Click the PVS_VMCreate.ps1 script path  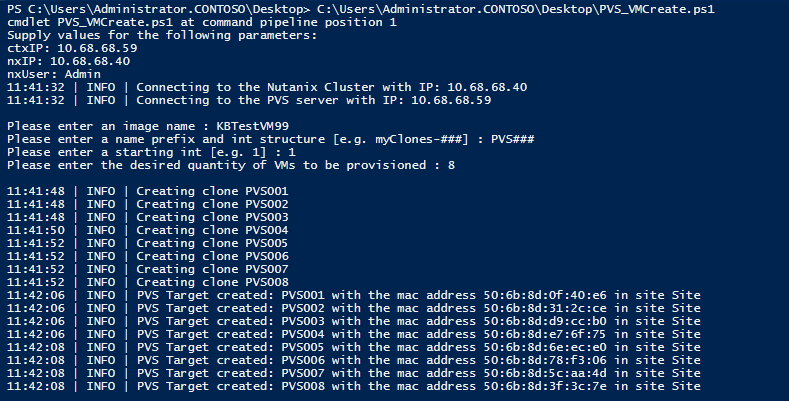coord(515,9)
